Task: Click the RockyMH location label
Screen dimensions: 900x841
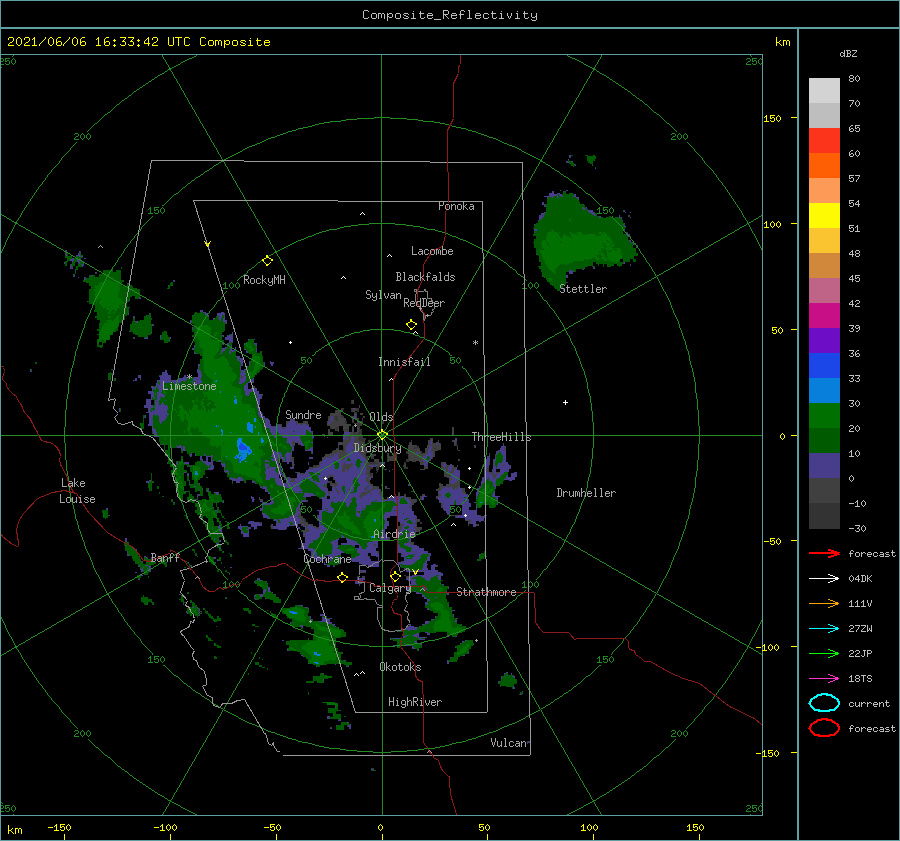Action: pos(264,280)
